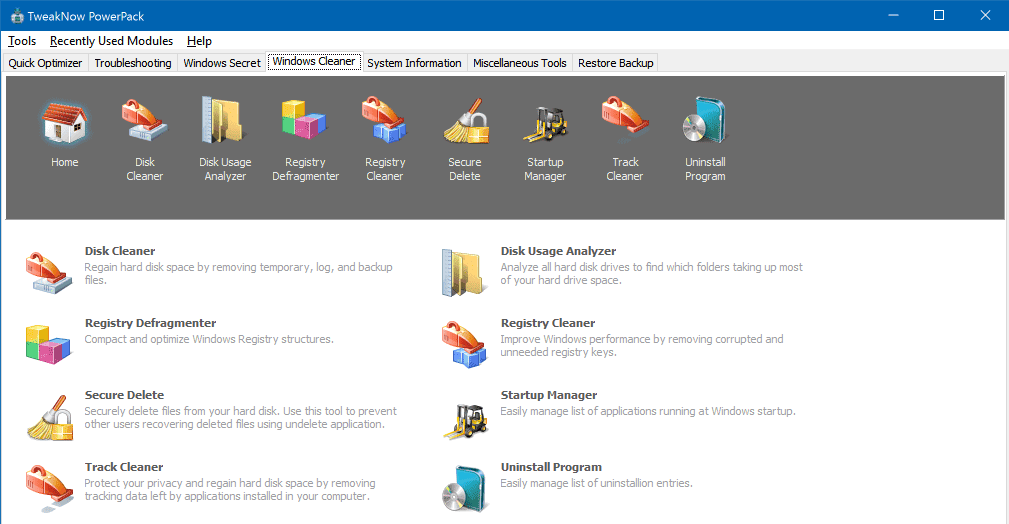The width and height of the screenshot is (1009, 524).
Task: Launch Startup Manager forklift toolbar icon
Action: click(545, 123)
